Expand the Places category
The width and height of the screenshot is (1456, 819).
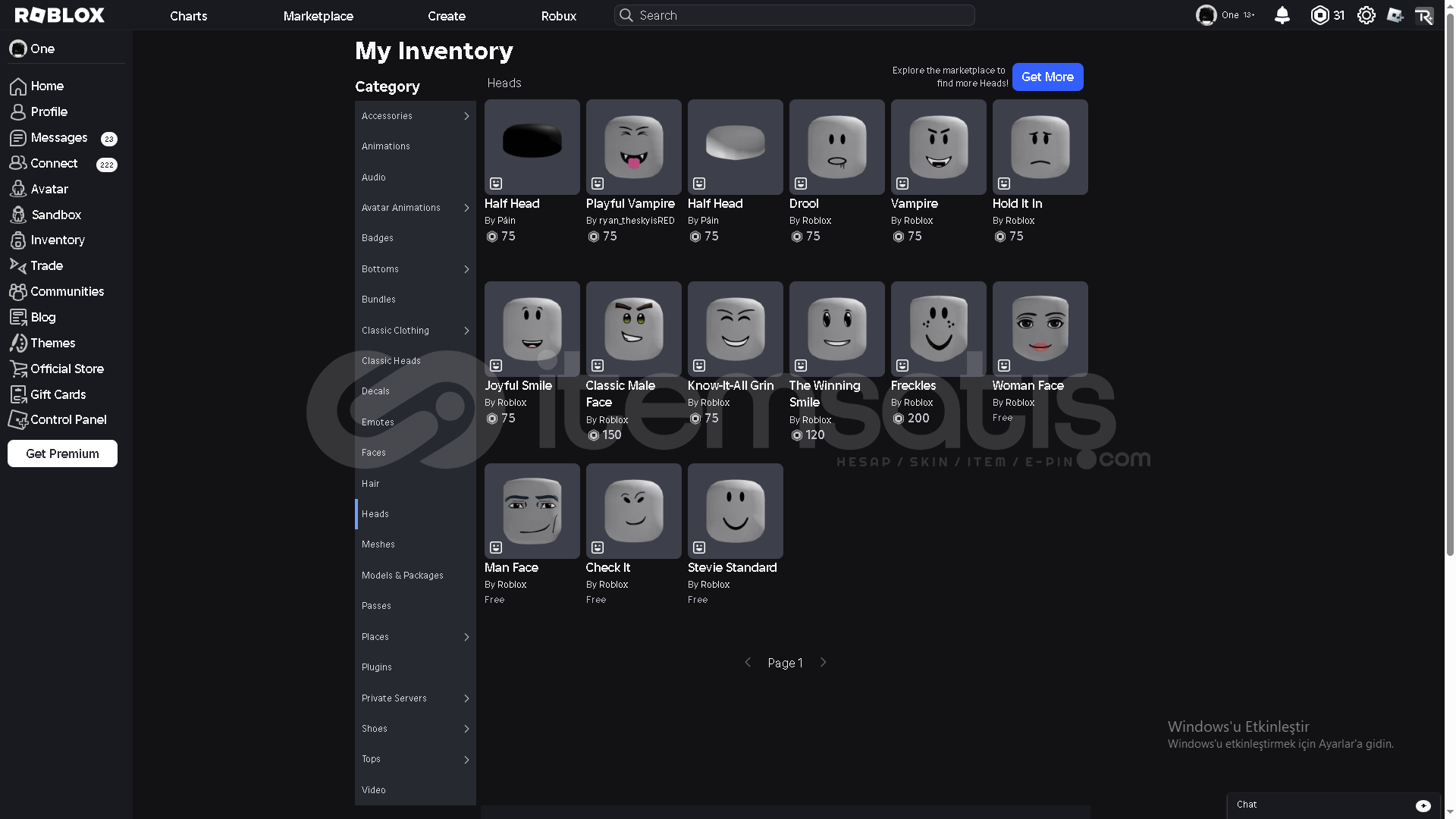click(466, 637)
